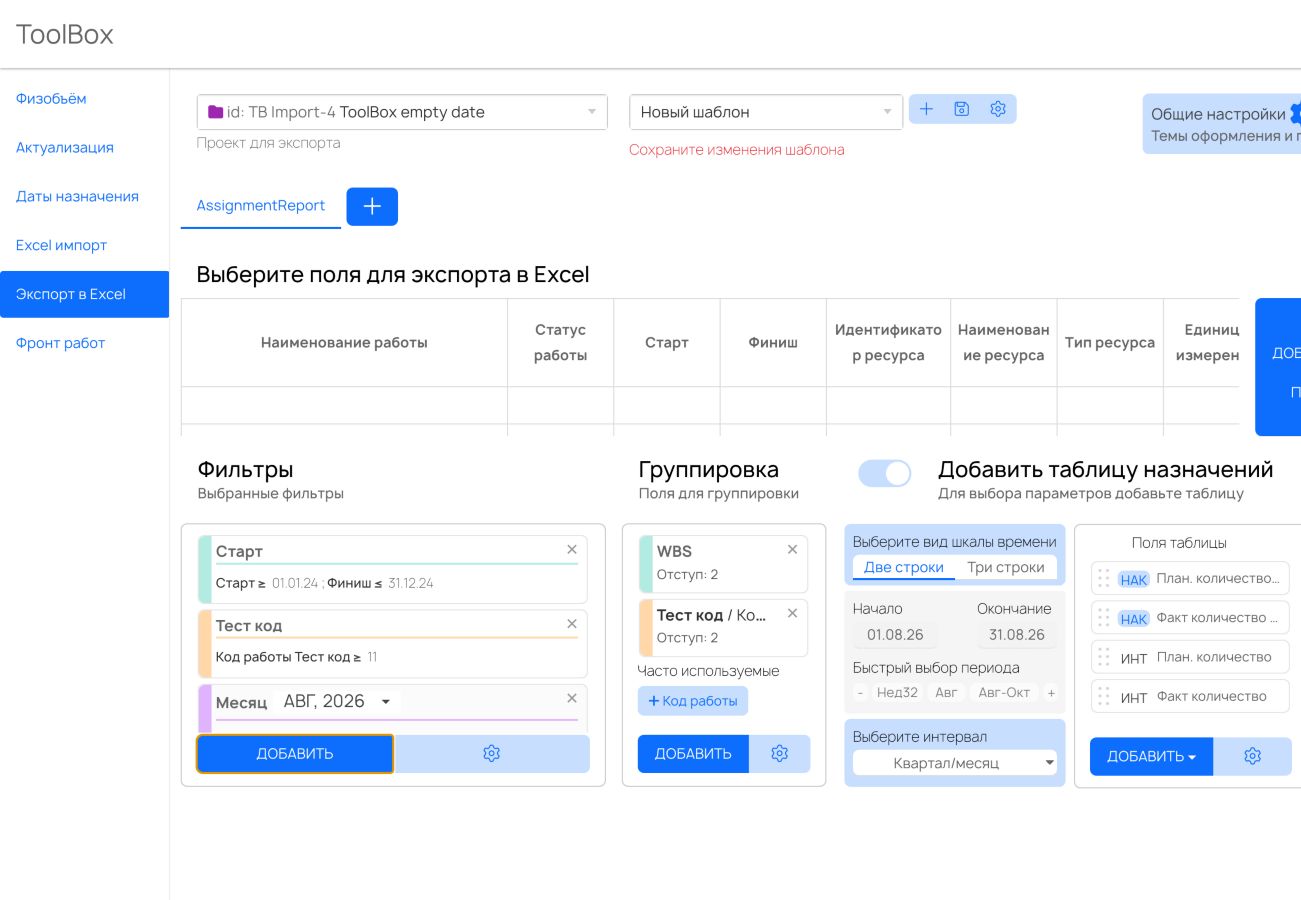The height and width of the screenshot is (900, 1301).
Task: Open template settings gear icon
Action: [997, 109]
